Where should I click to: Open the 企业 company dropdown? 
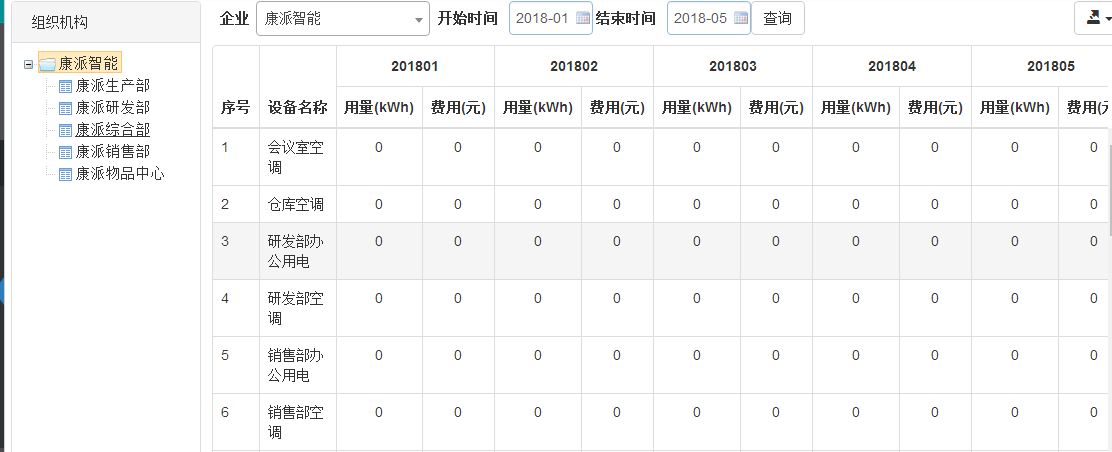pos(342,18)
